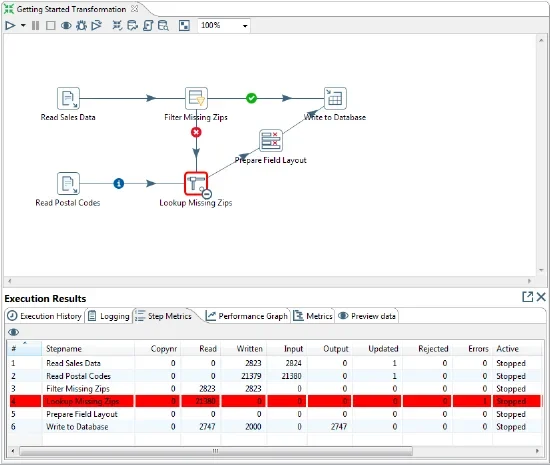550x465 pixels.
Task: Select the Write to Database metrics row
Action: [275, 427]
